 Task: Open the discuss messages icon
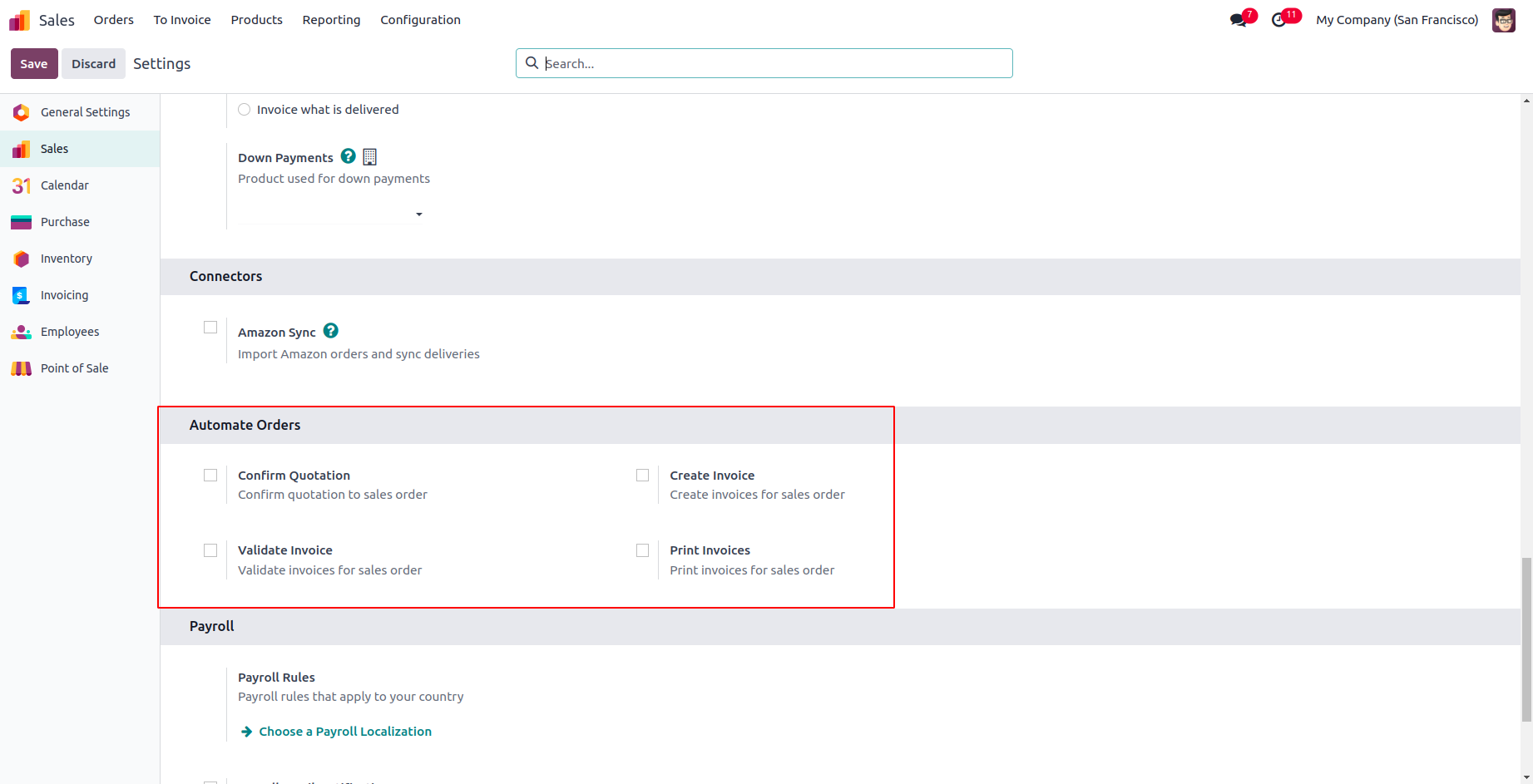click(1239, 20)
